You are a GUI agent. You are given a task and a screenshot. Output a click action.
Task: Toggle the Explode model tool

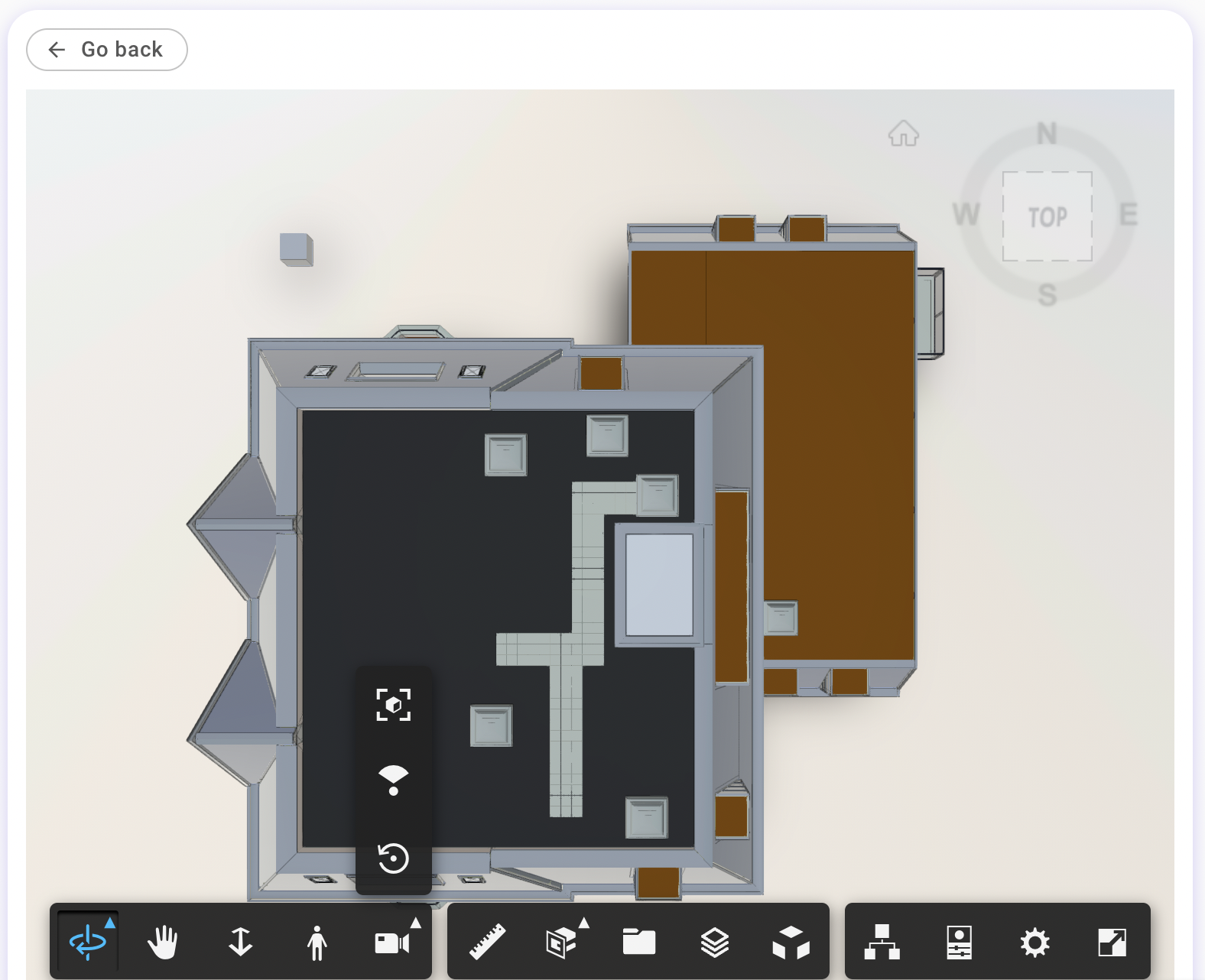click(x=791, y=942)
